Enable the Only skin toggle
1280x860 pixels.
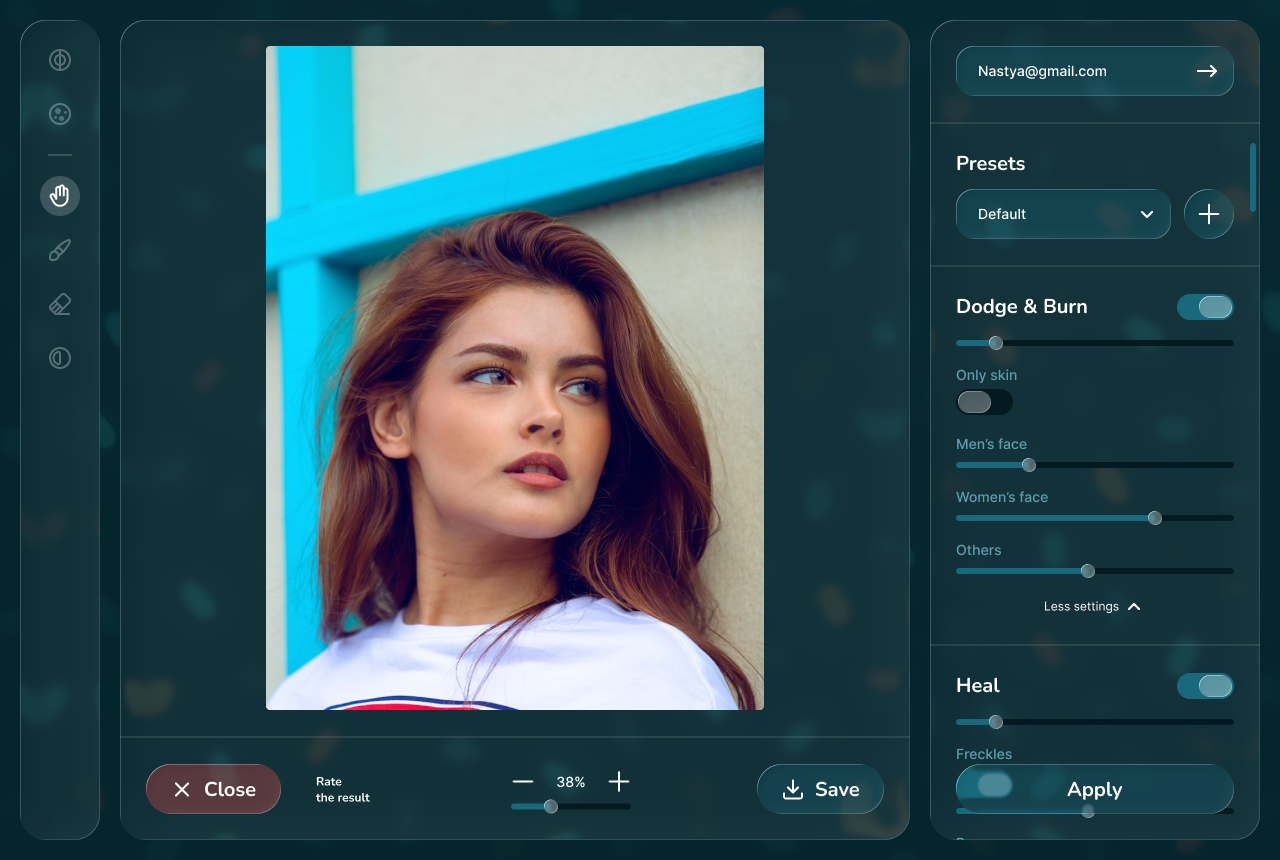[x=984, y=402]
